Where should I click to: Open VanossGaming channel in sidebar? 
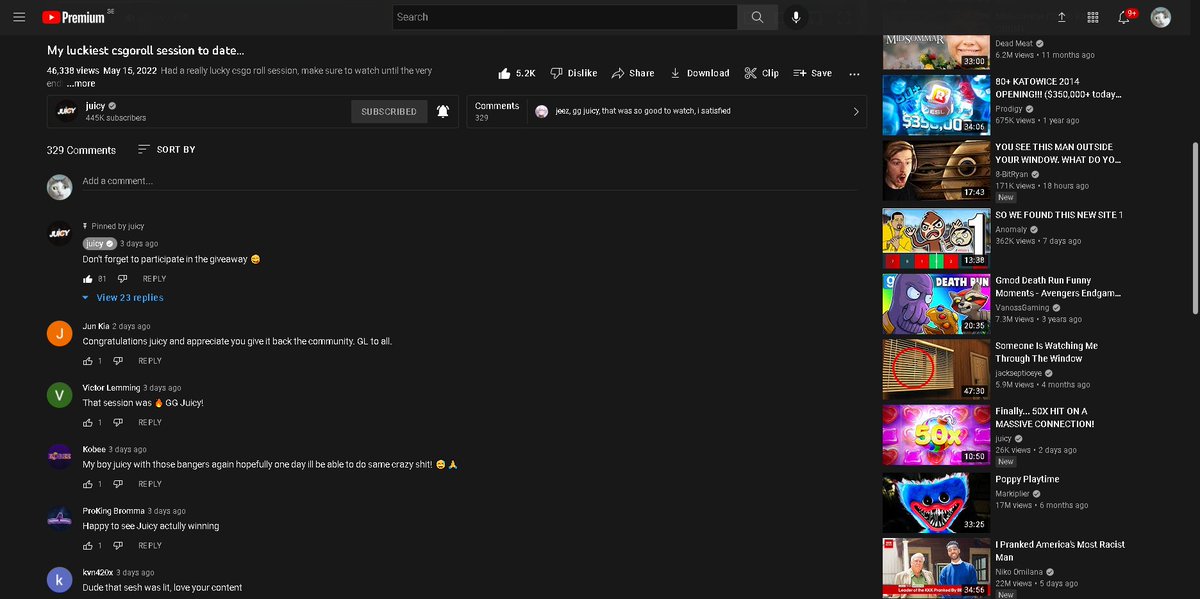tap(1024, 308)
